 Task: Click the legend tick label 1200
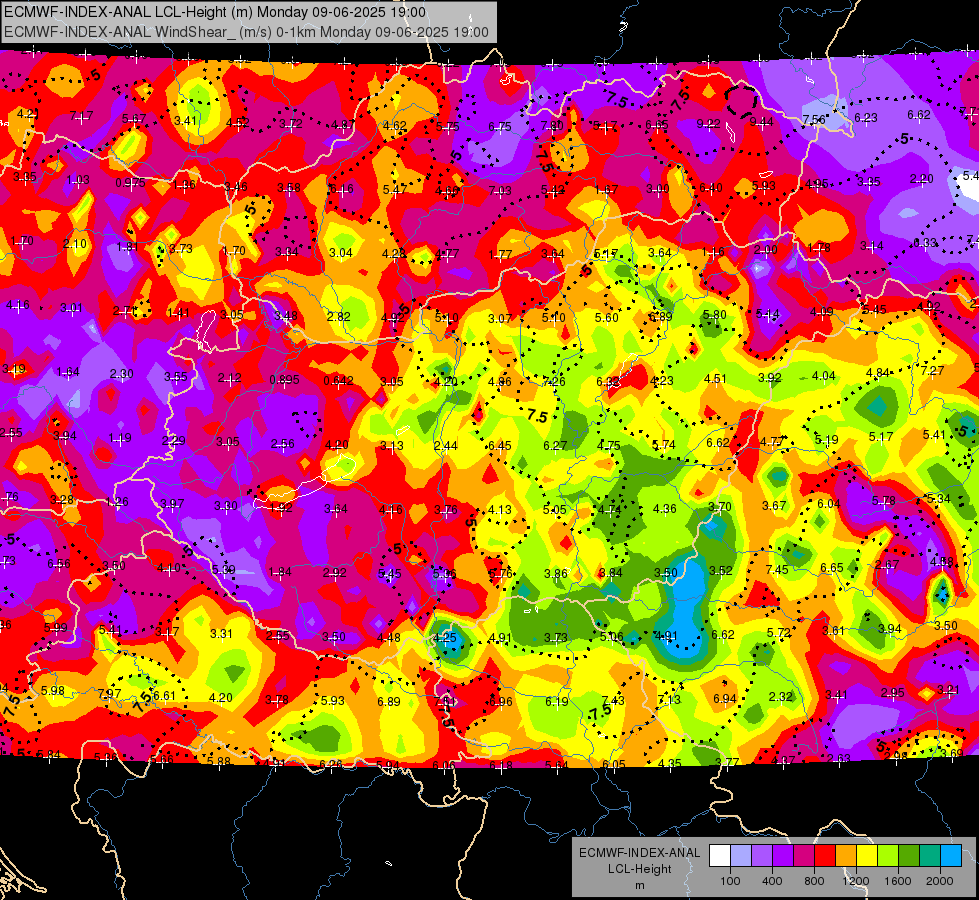tap(856, 881)
